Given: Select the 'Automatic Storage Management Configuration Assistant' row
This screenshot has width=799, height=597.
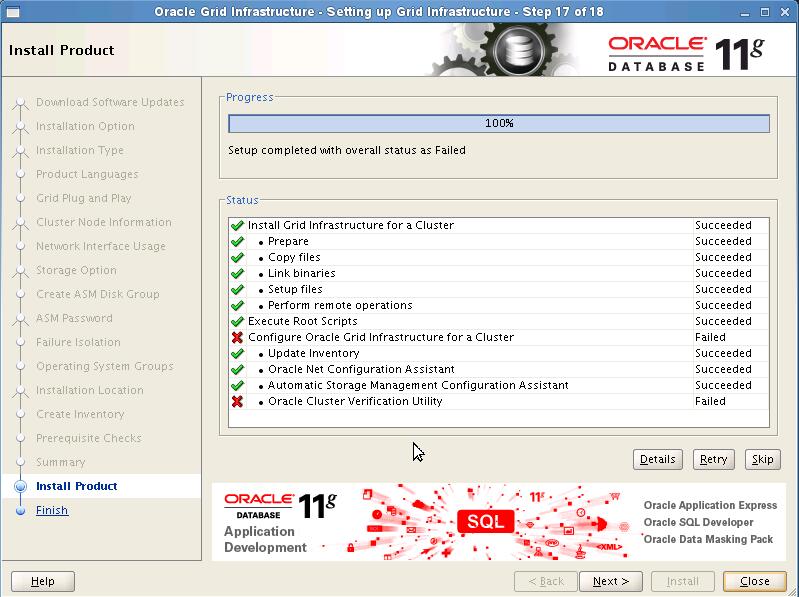Looking at the screenshot, I should (x=499, y=386).
